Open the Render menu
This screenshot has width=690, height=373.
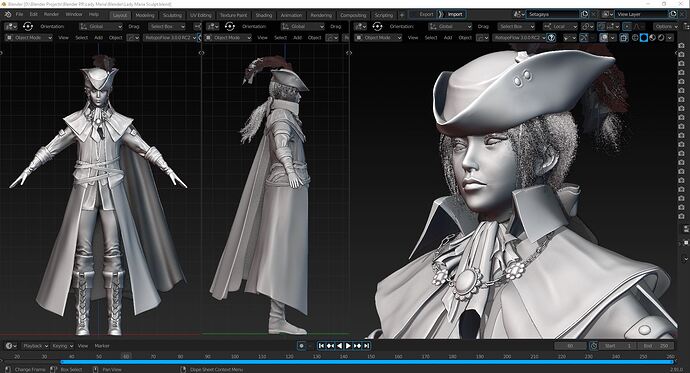(51, 15)
